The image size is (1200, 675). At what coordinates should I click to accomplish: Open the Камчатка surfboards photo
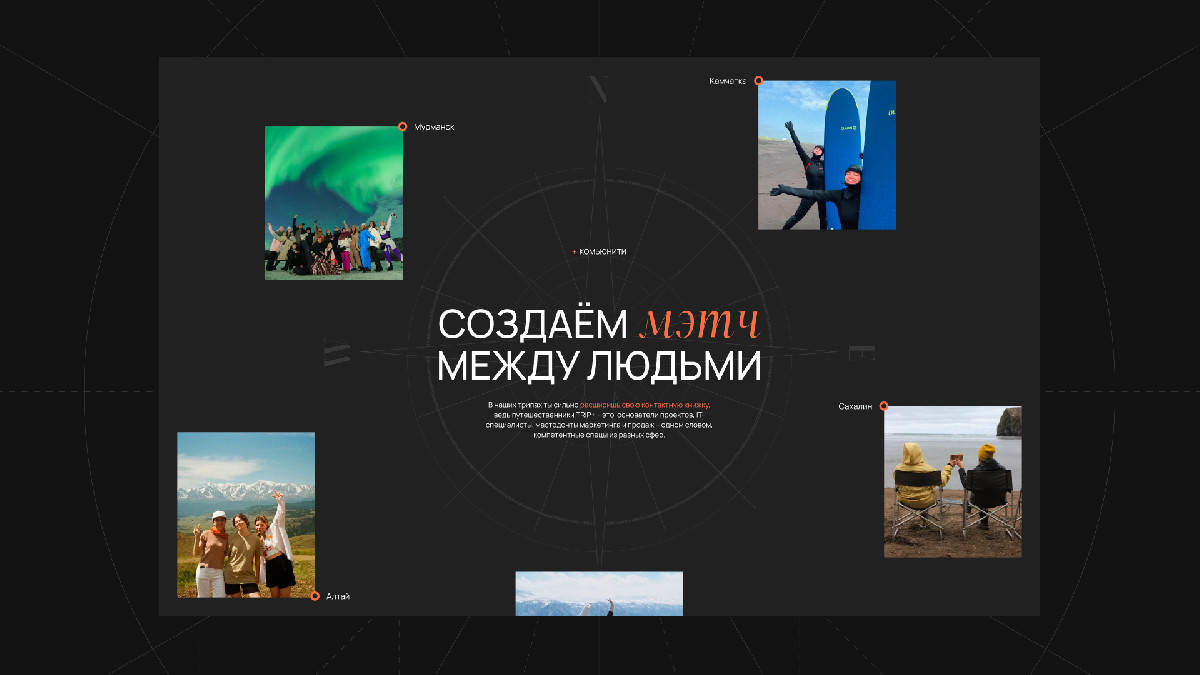click(x=827, y=155)
